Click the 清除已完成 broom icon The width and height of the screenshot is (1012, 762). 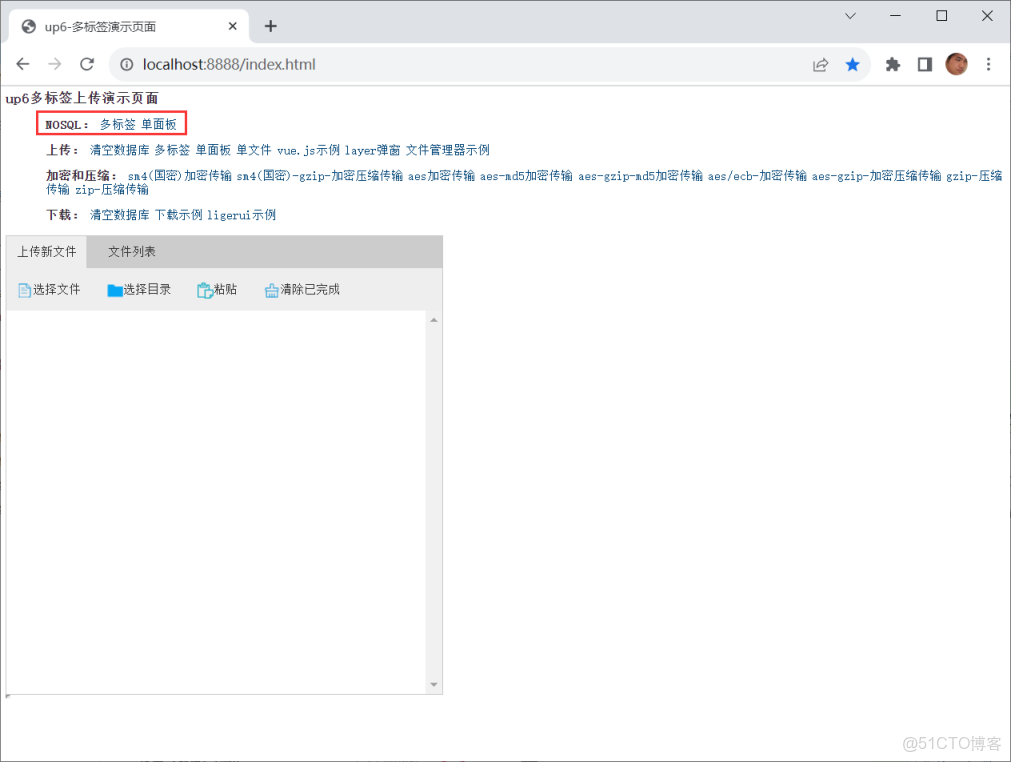tap(272, 289)
